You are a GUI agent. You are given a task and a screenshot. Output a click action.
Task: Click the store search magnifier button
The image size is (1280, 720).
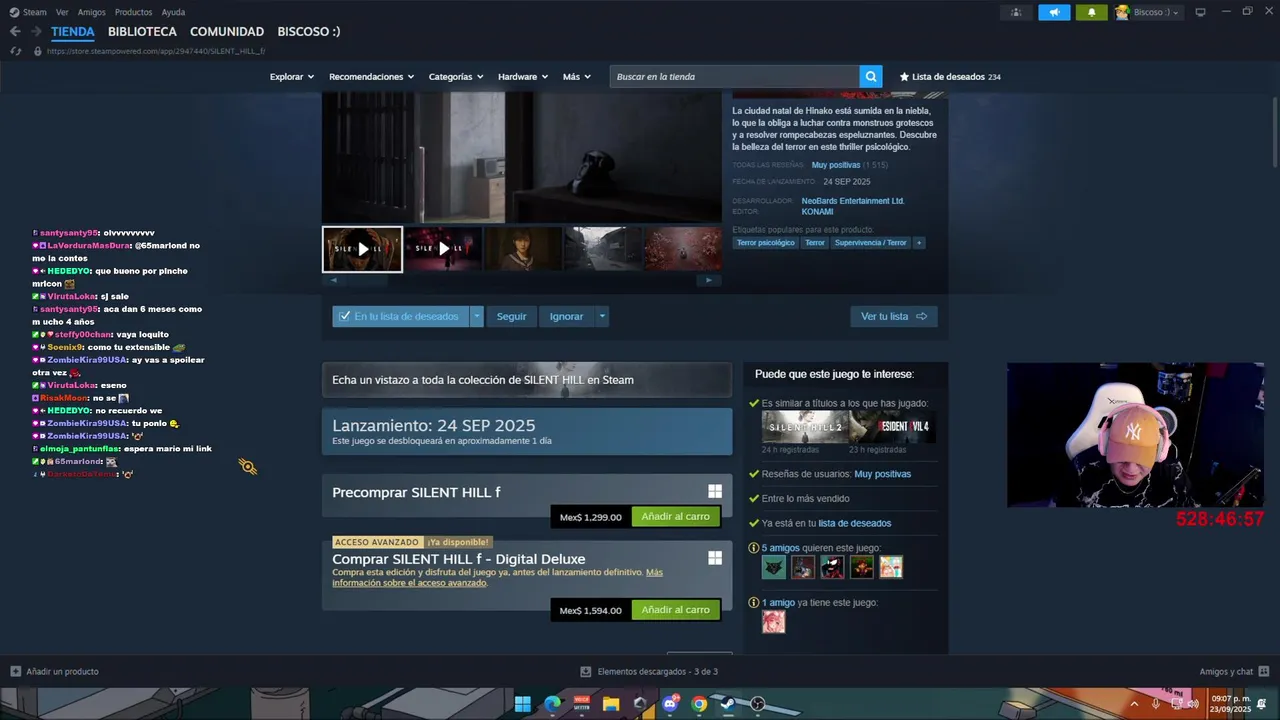point(872,76)
